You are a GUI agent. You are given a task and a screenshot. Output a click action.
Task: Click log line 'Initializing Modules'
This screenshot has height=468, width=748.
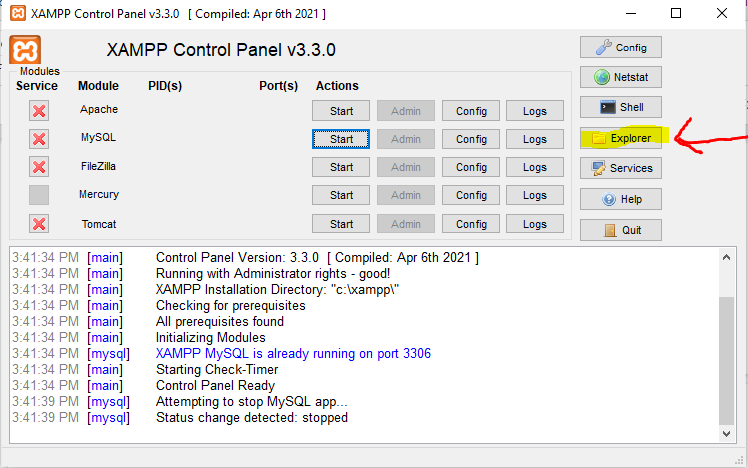click(x=210, y=338)
